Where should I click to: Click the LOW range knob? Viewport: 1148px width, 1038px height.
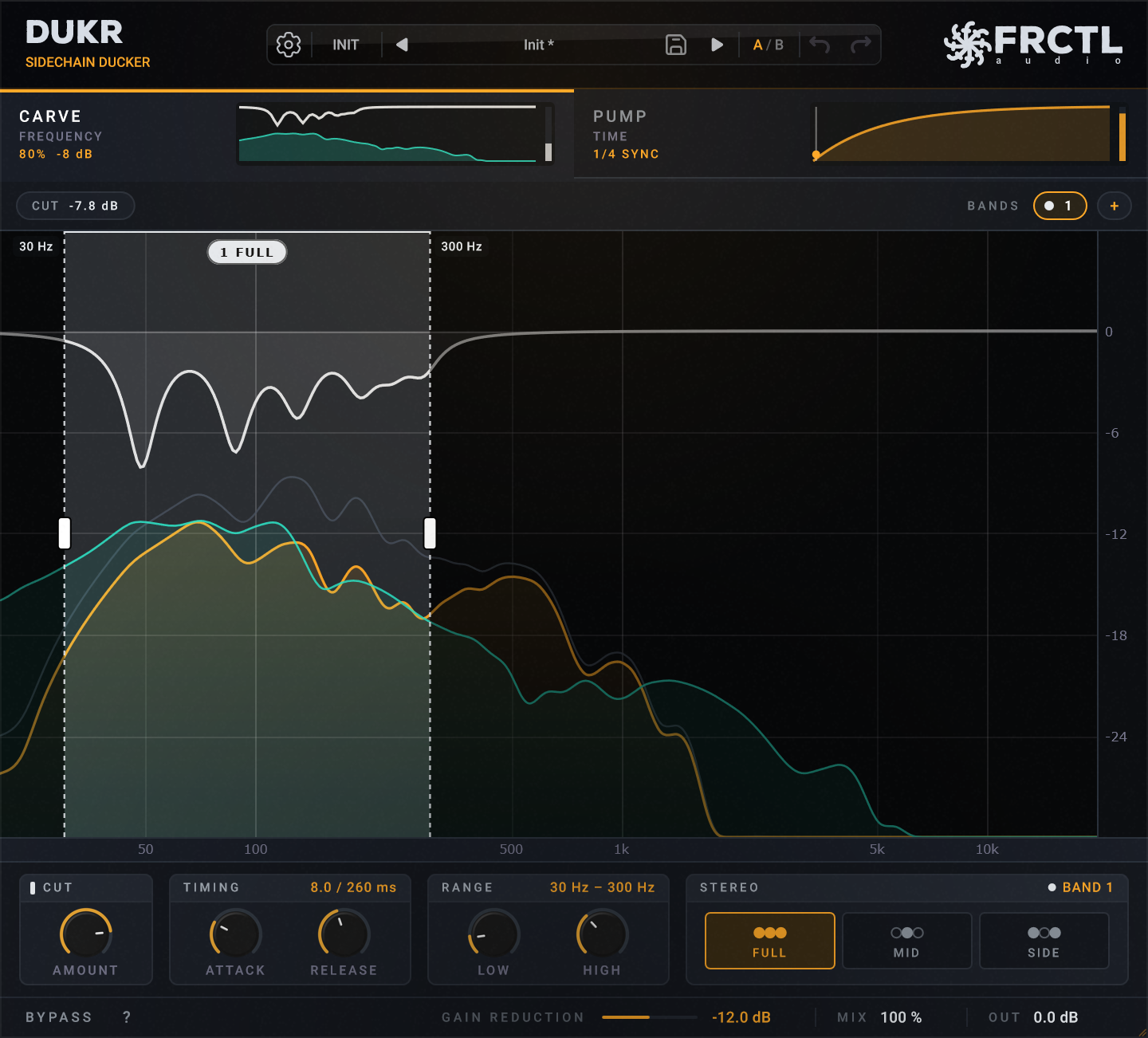[494, 934]
